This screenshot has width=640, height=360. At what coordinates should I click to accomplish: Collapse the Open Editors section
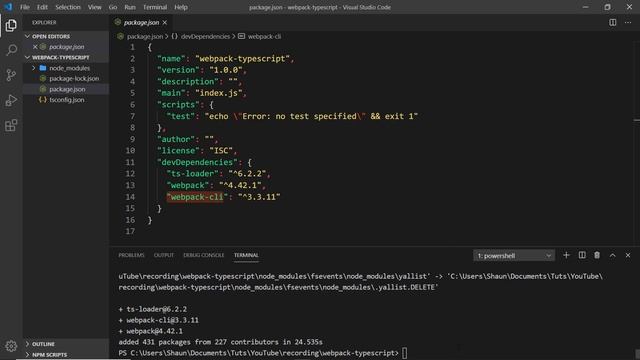(x=27, y=36)
